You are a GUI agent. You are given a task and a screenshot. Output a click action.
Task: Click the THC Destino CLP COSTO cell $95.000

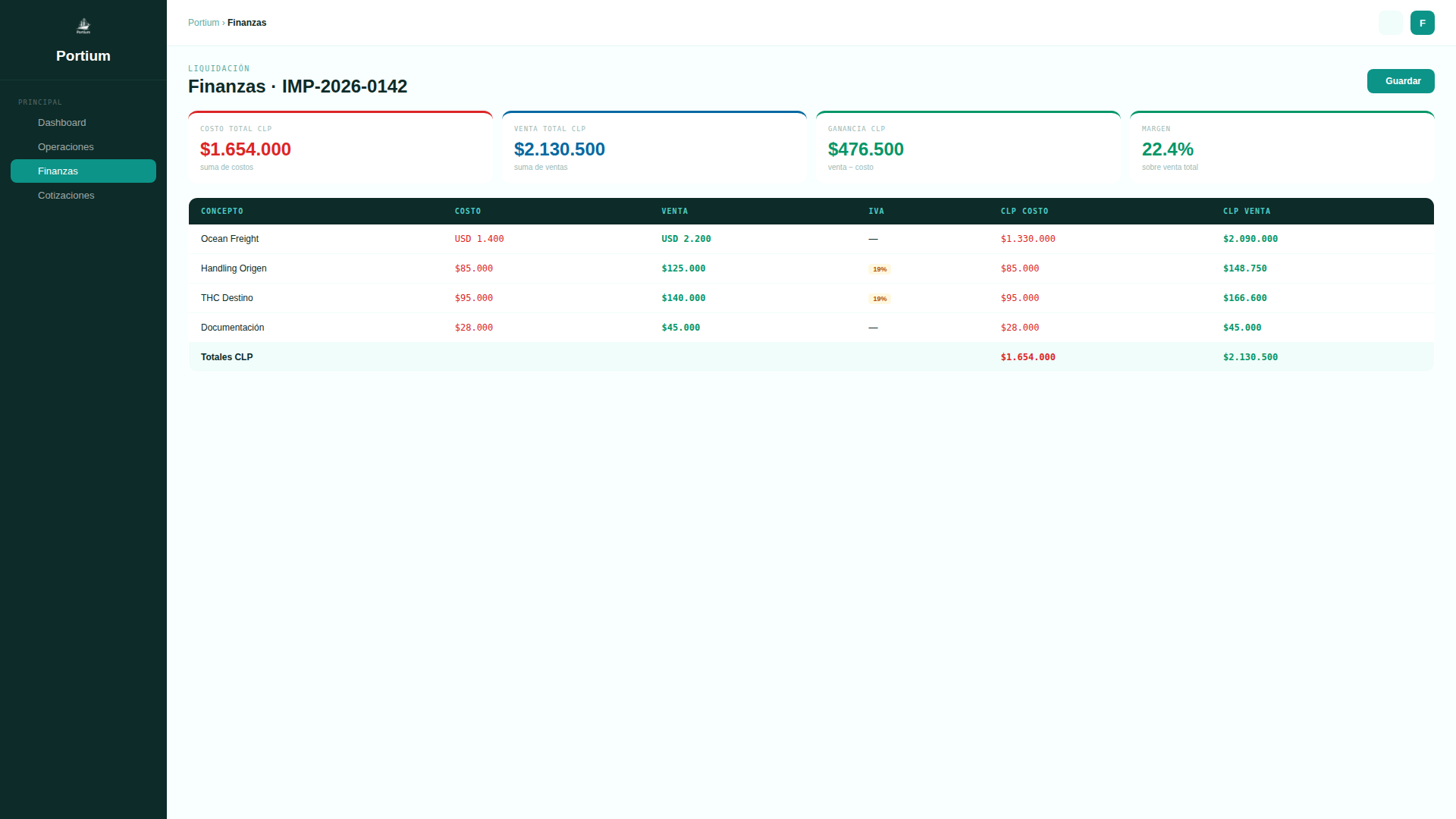(x=1020, y=298)
